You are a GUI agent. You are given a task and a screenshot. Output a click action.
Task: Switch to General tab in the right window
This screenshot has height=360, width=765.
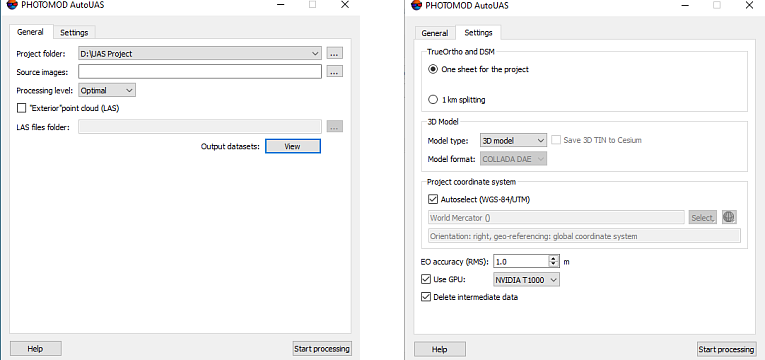coord(435,33)
